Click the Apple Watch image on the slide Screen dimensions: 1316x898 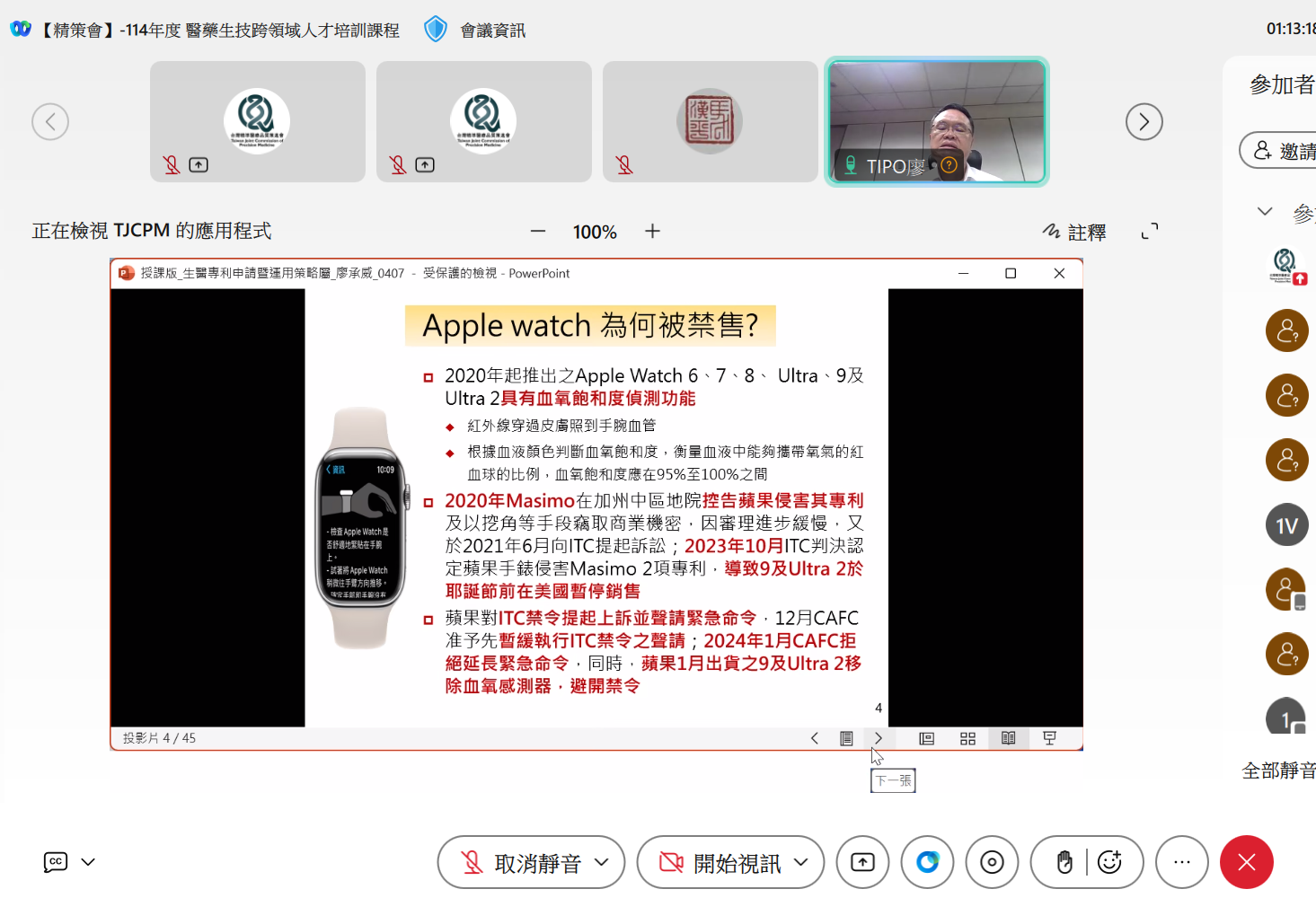pyautogui.click(x=361, y=528)
